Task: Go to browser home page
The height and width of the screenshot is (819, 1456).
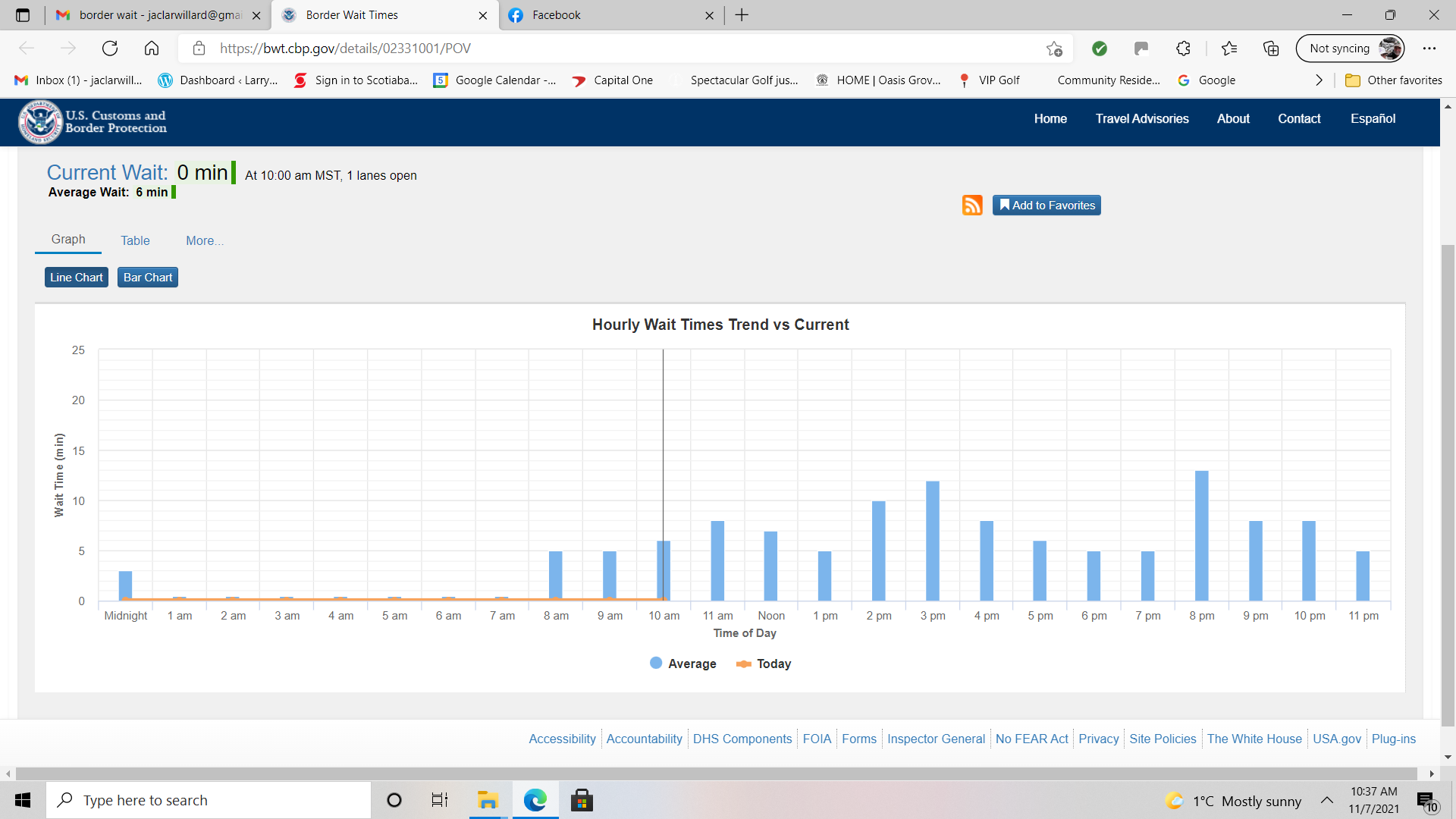Action: [x=152, y=49]
